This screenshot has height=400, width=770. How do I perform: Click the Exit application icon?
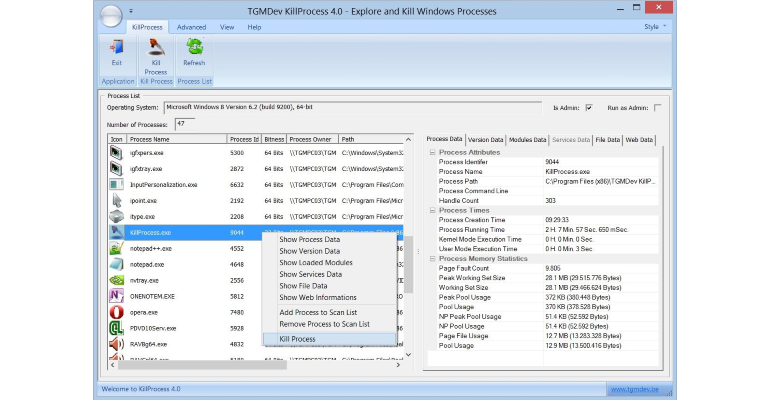pos(116,47)
